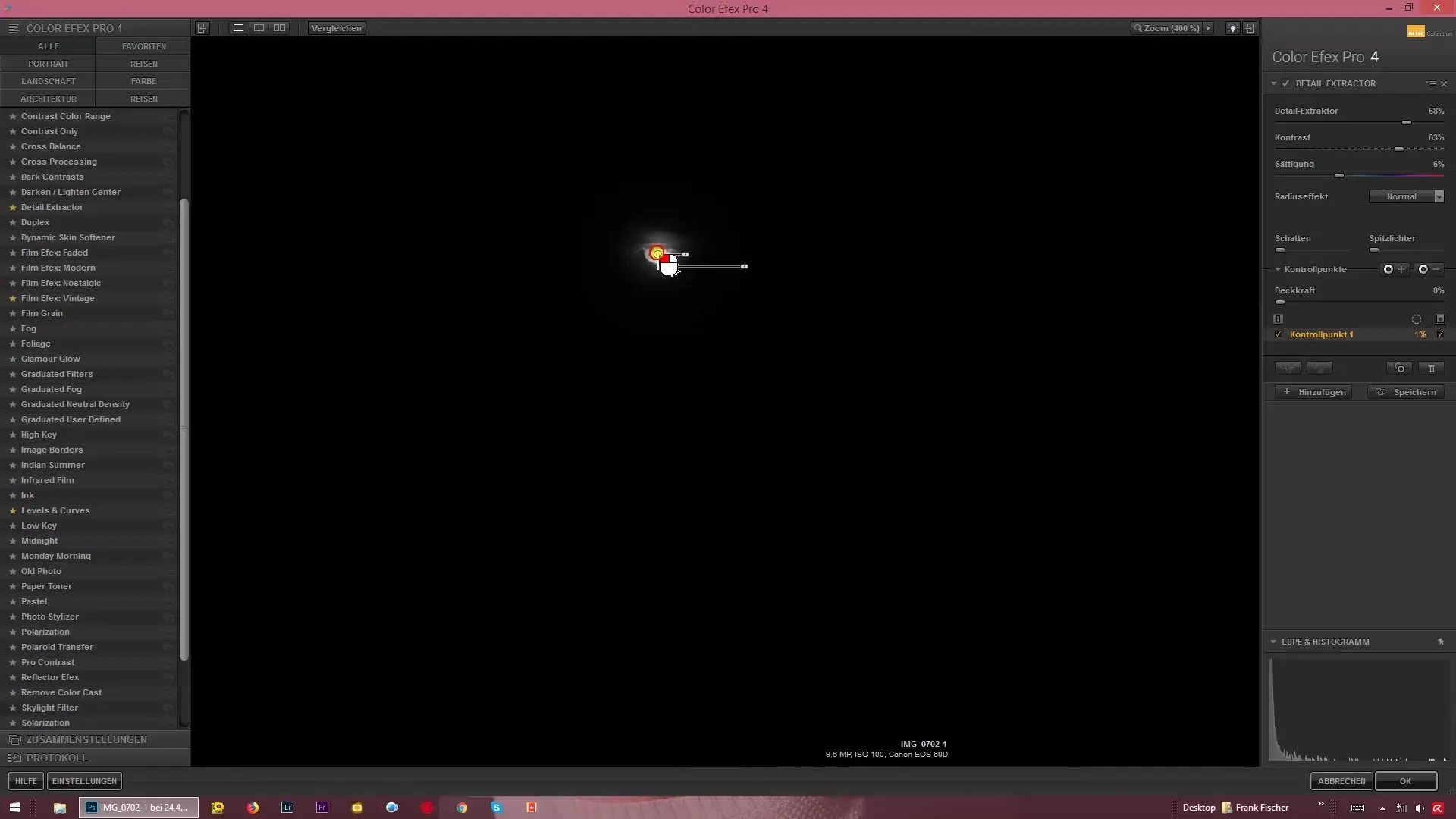Add a positive control point

pyautogui.click(x=1394, y=269)
